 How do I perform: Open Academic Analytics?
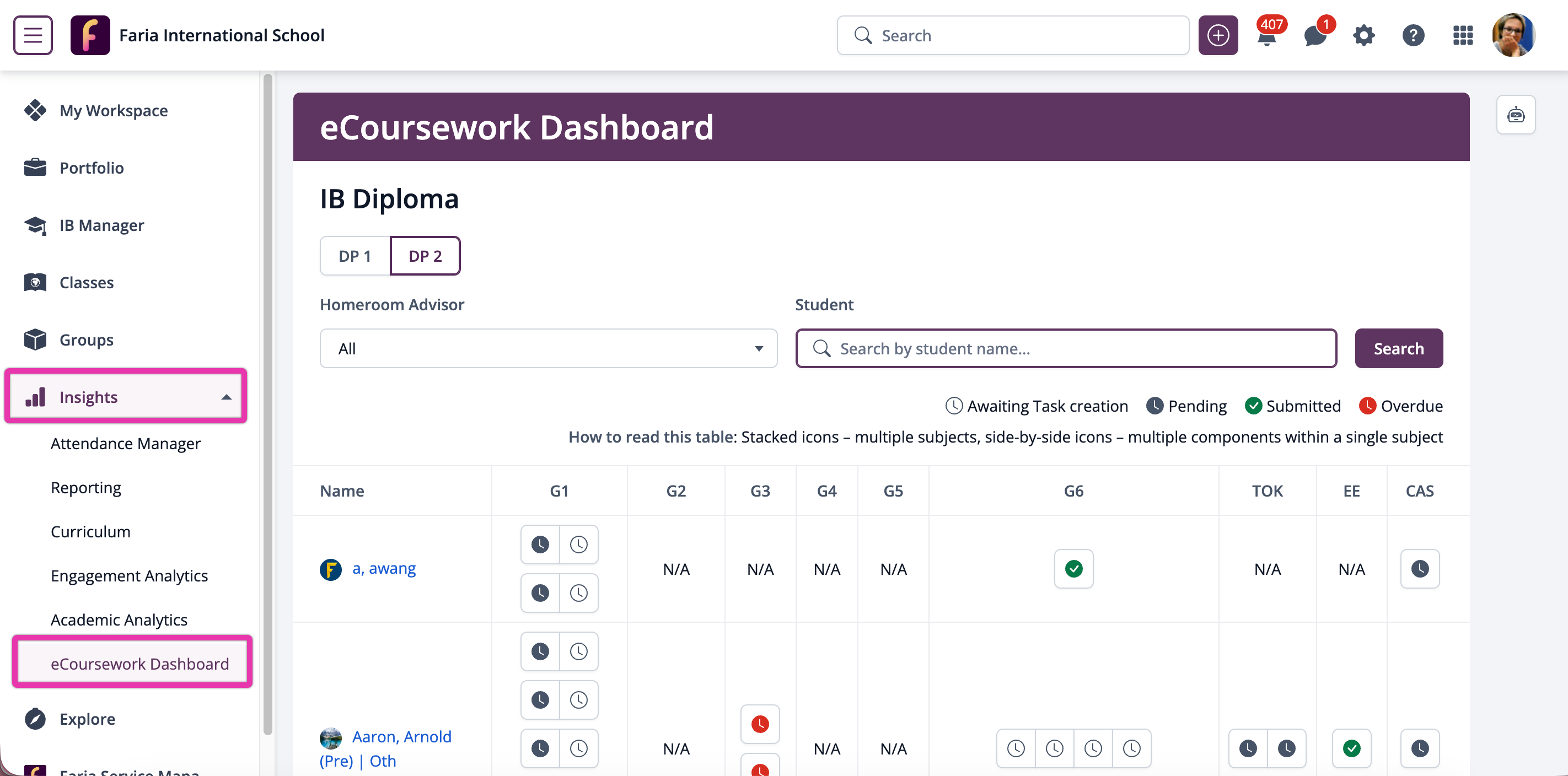119,619
